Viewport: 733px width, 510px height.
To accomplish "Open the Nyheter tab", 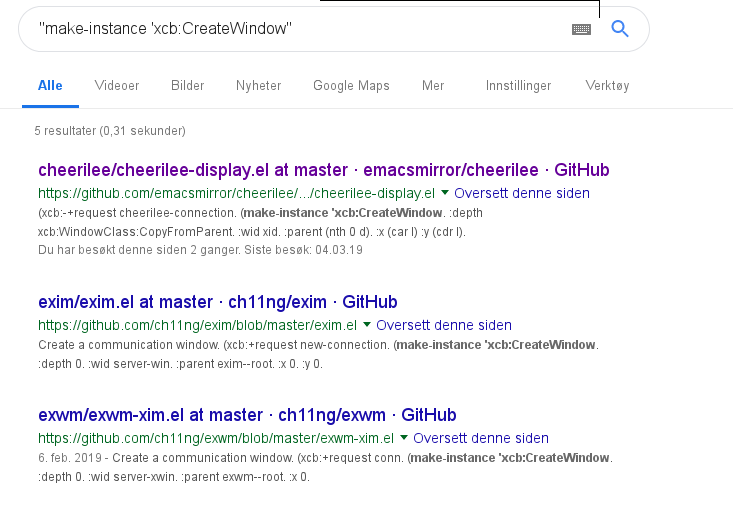I will tap(259, 86).
